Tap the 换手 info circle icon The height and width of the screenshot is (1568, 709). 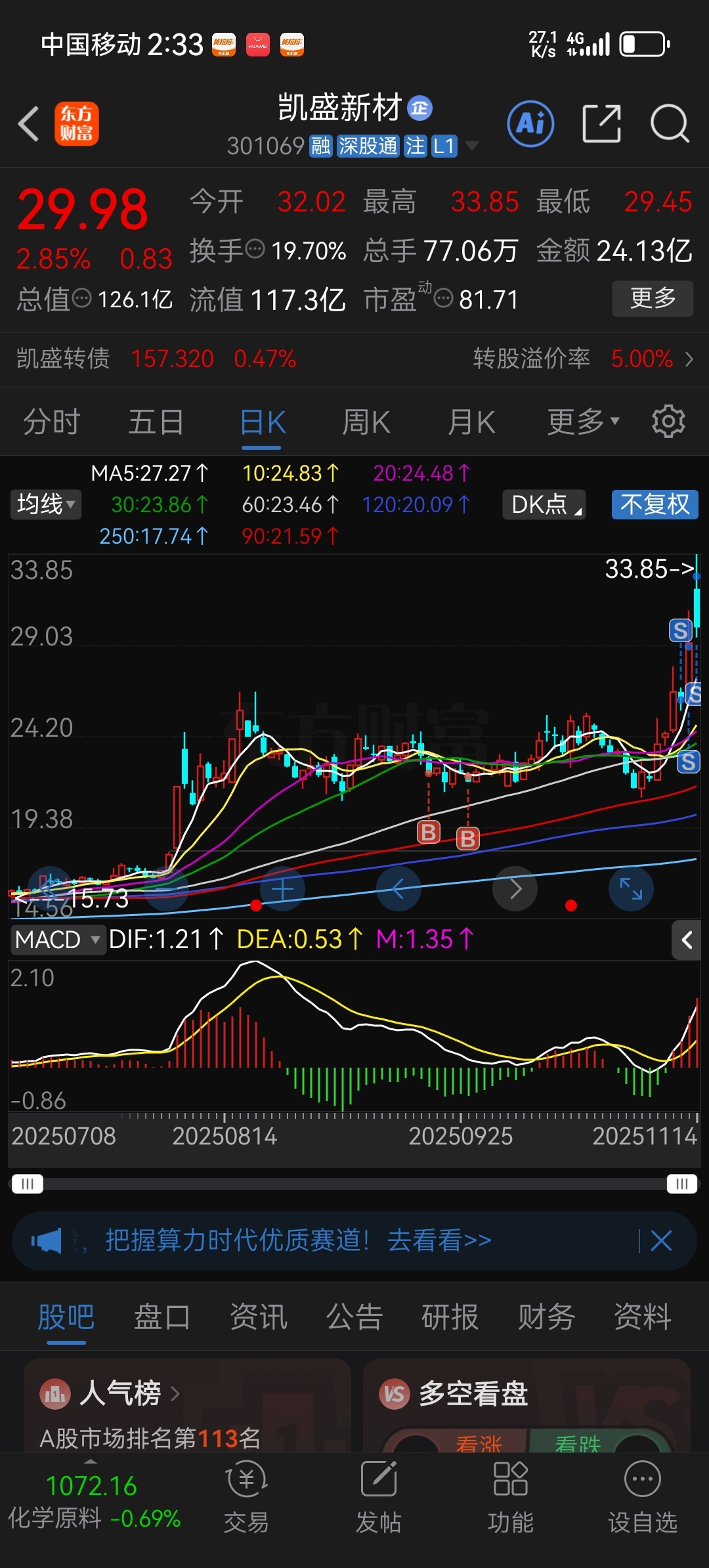click(x=255, y=250)
